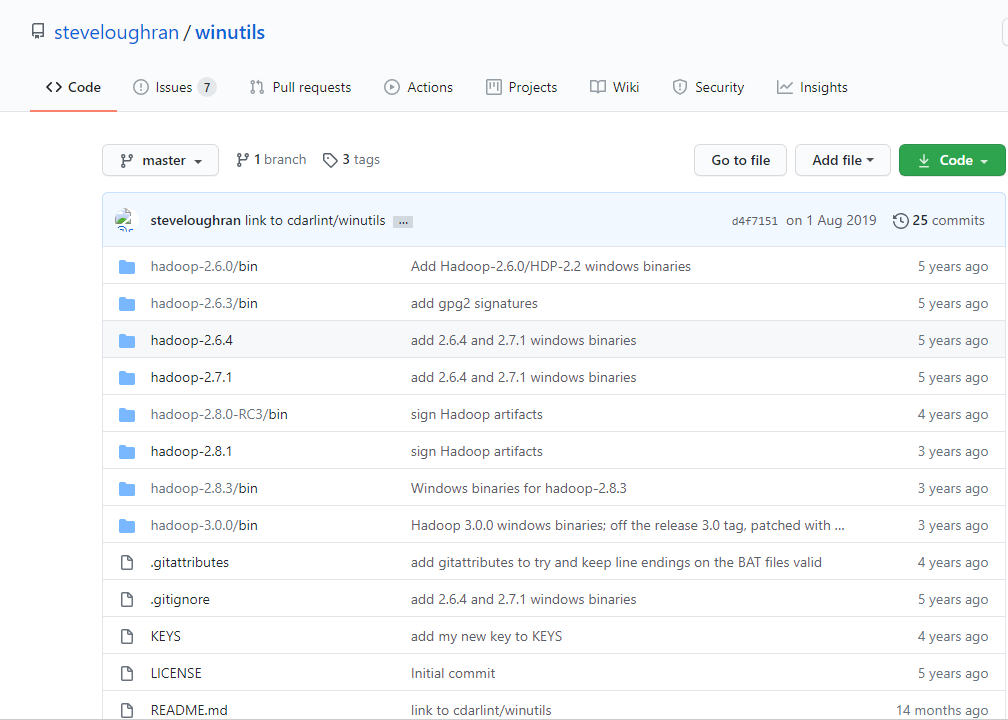View the 25 commits history
The width and height of the screenshot is (1008, 720).
(939, 220)
